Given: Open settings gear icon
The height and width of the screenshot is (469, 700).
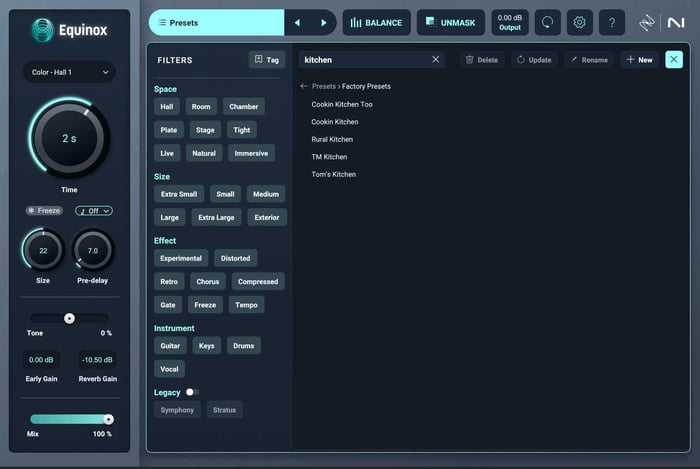Looking at the screenshot, I should point(579,23).
